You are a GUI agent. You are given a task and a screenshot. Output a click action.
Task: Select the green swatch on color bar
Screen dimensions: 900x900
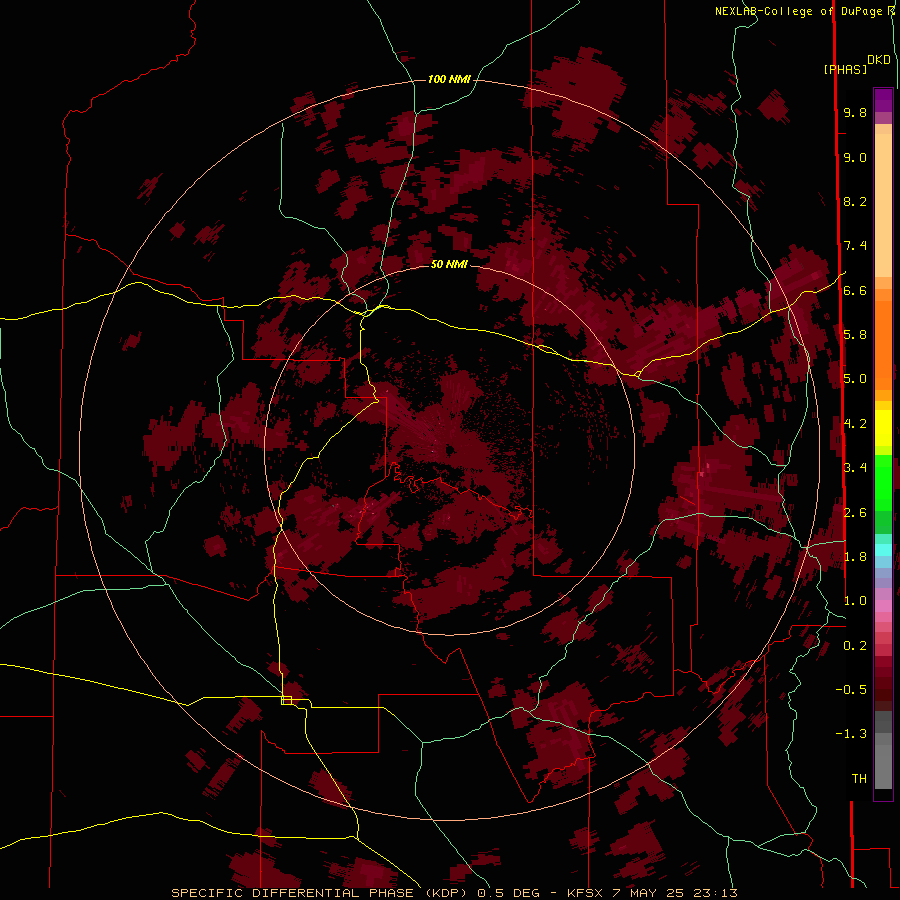883,483
